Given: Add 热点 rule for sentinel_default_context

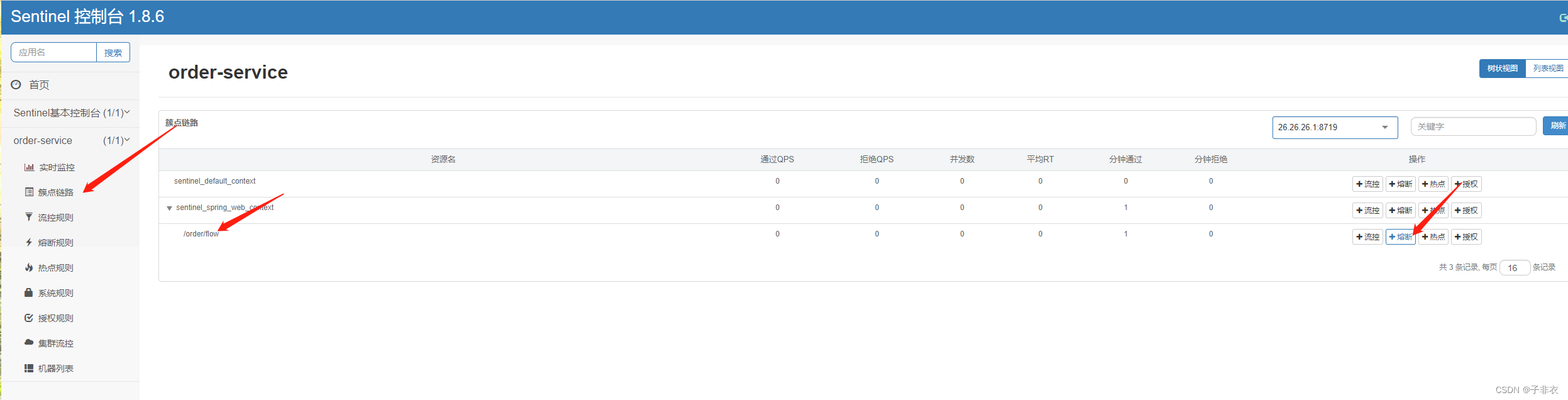Looking at the screenshot, I should pos(1433,184).
